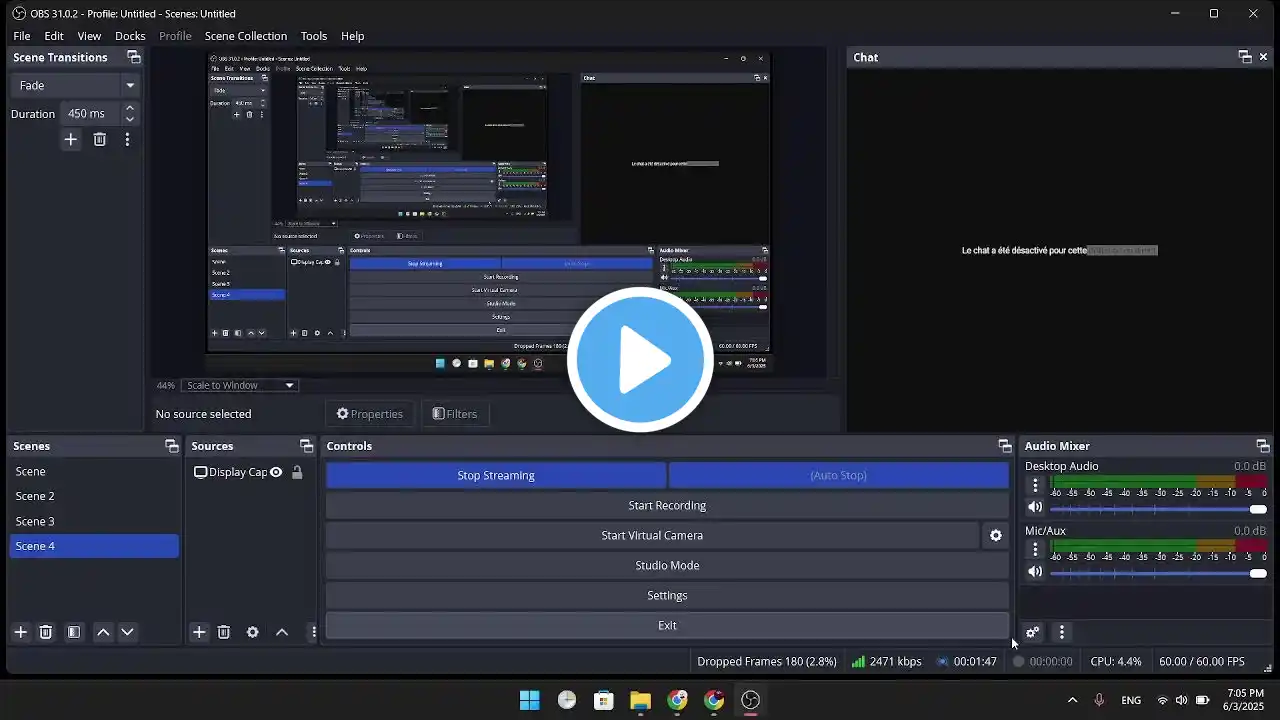Open Microsoft Store from the taskbar
This screenshot has height=720, width=1280.
603,700
